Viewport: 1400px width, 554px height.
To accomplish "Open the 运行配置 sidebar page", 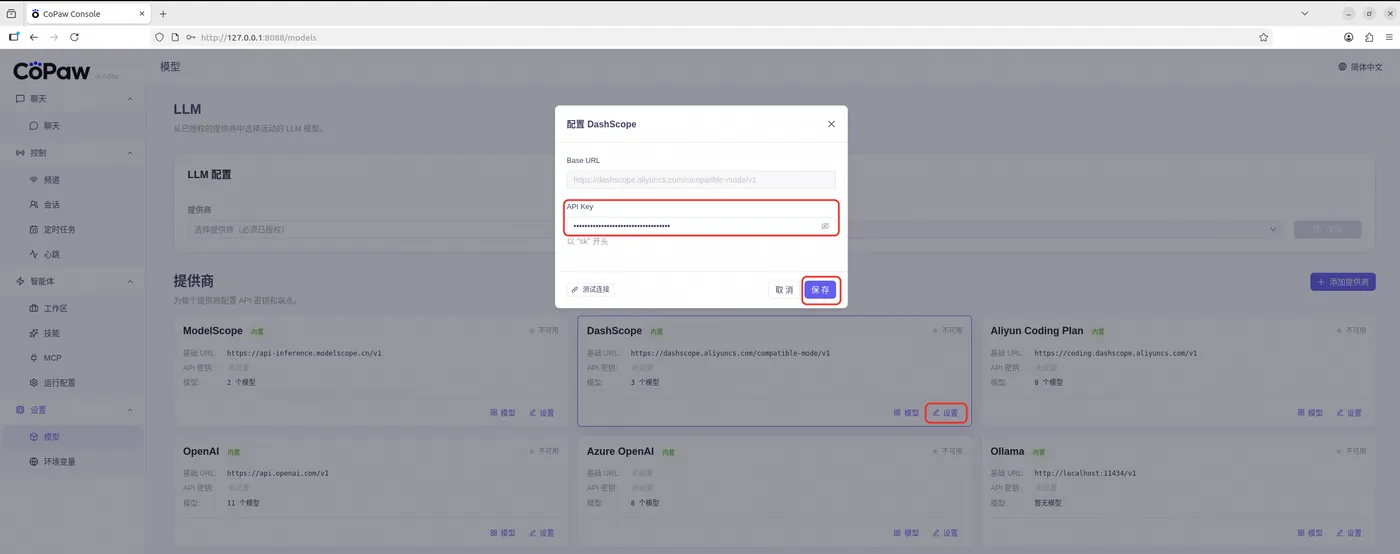I will click(59, 382).
